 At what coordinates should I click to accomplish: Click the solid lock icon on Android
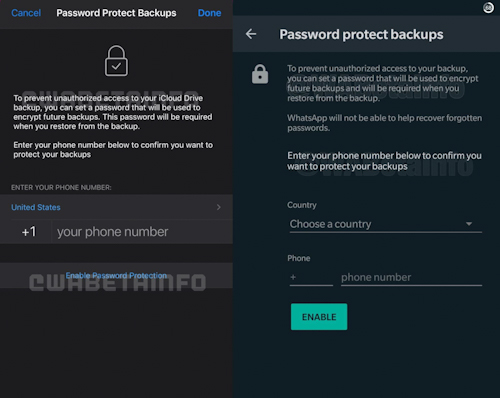click(260, 74)
